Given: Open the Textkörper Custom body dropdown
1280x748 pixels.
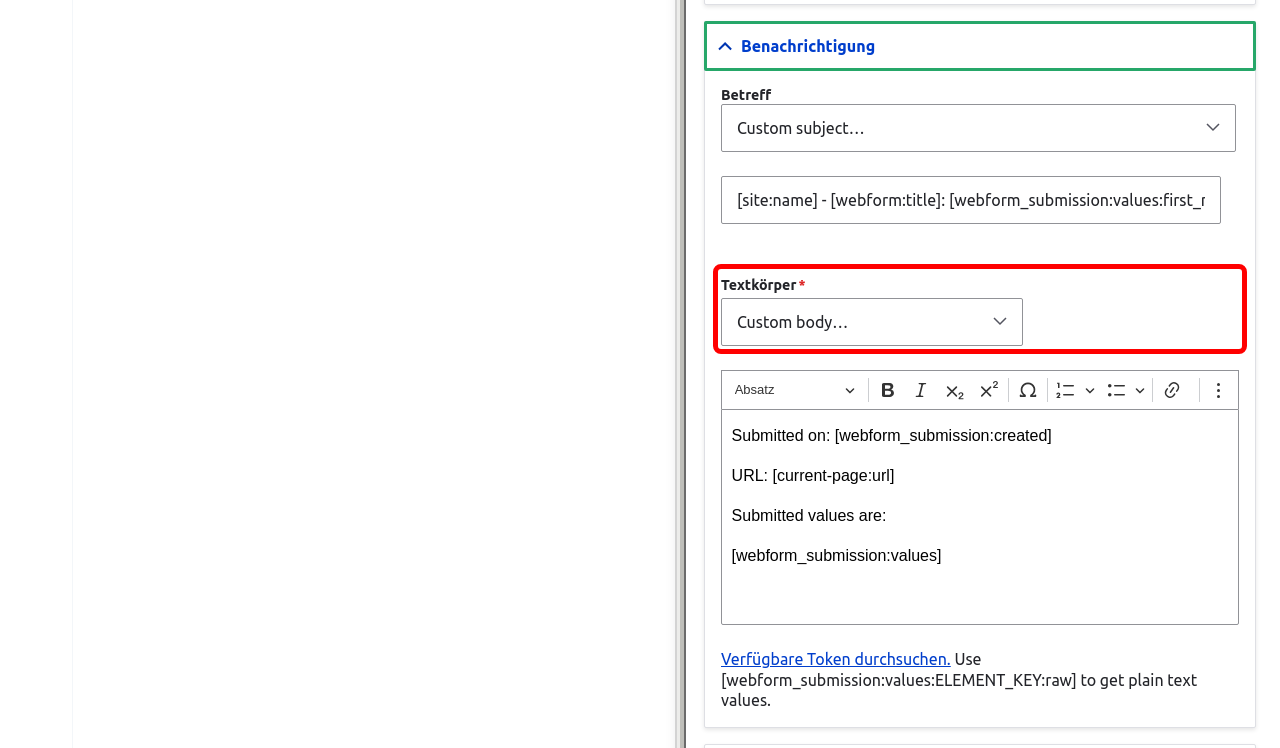Looking at the screenshot, I should click(871, 322).
